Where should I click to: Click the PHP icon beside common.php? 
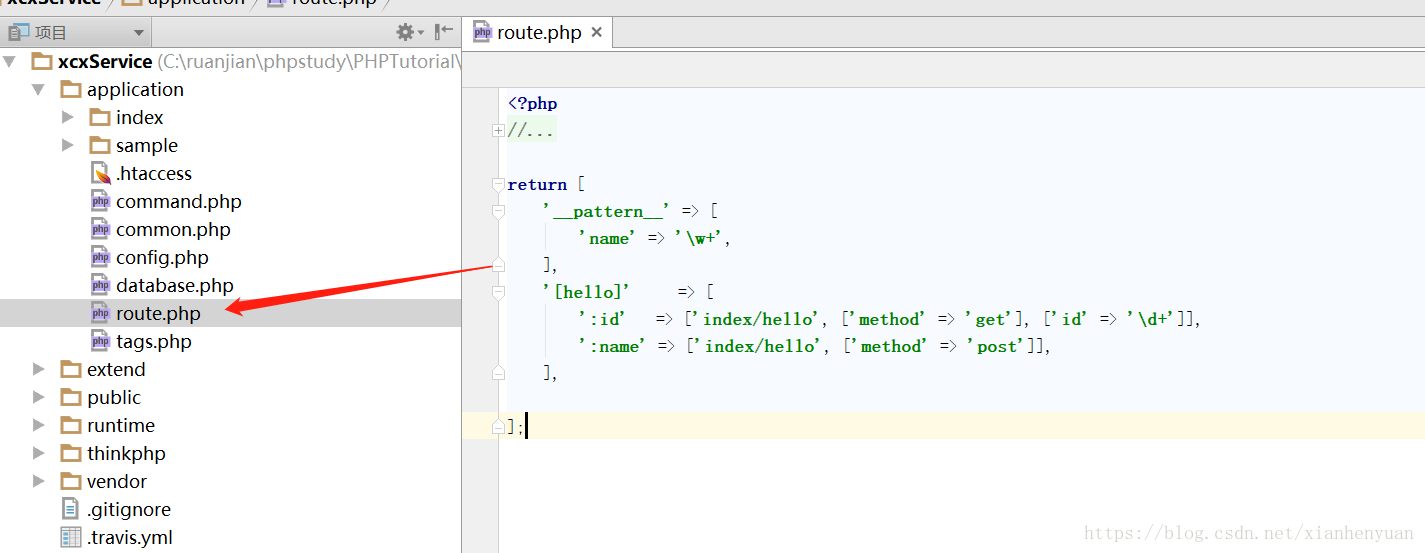[100, 229]
